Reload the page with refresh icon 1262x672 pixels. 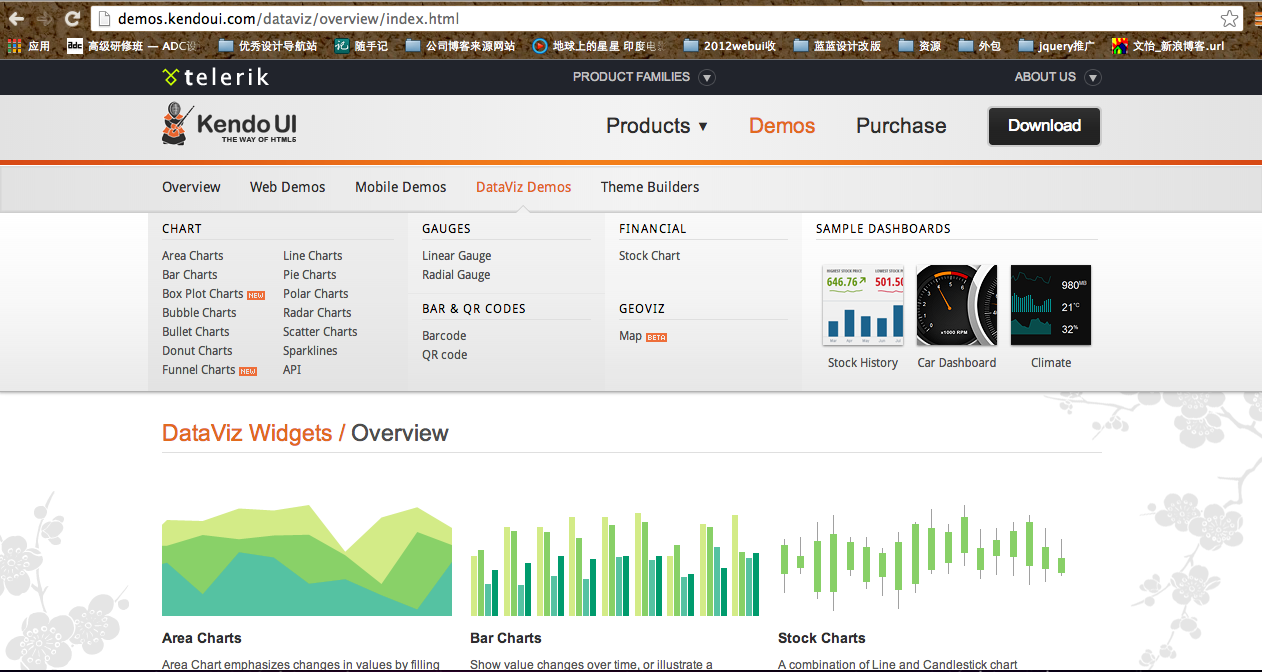pos(72,19)
